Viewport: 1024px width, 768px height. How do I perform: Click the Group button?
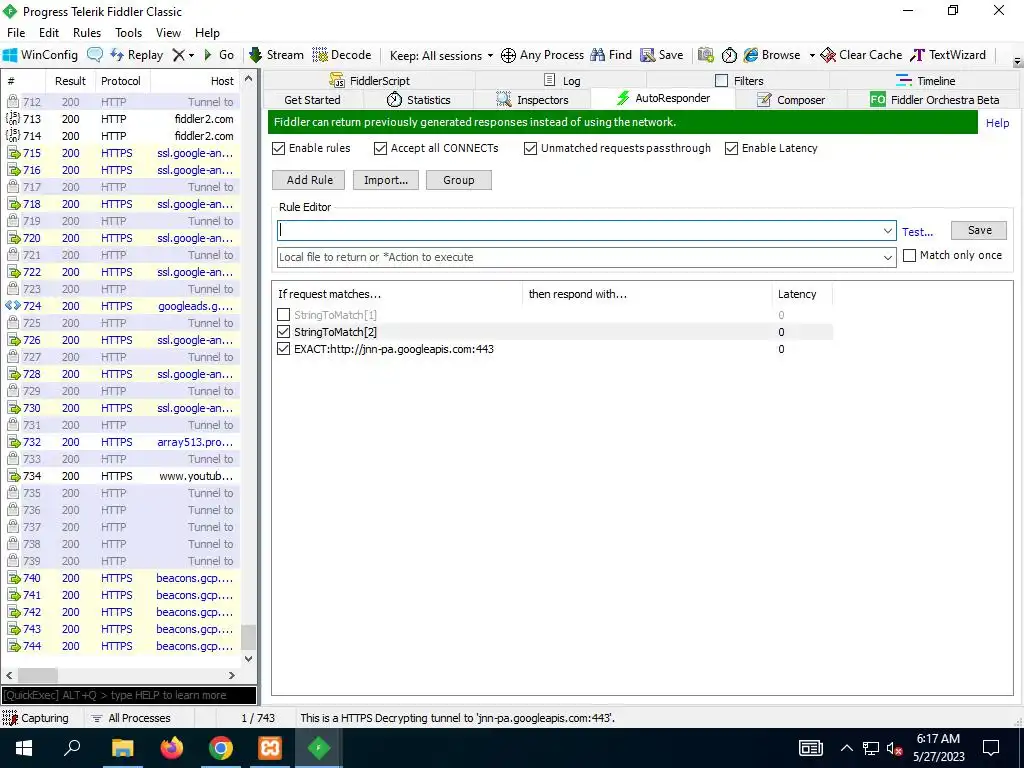[458, 180]
